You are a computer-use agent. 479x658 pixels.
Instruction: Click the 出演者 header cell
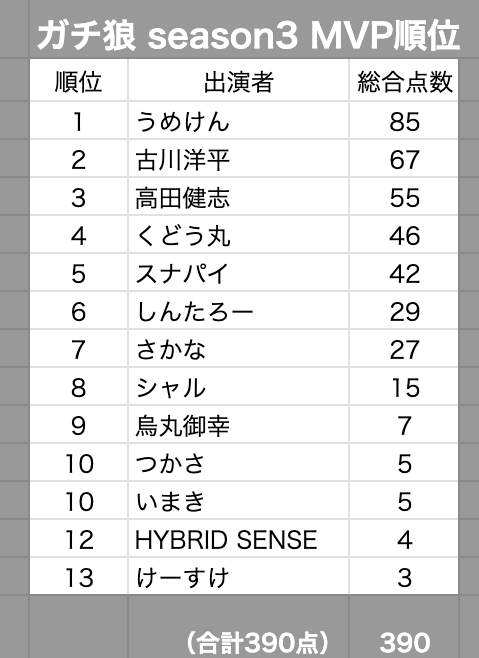(238, 80)
